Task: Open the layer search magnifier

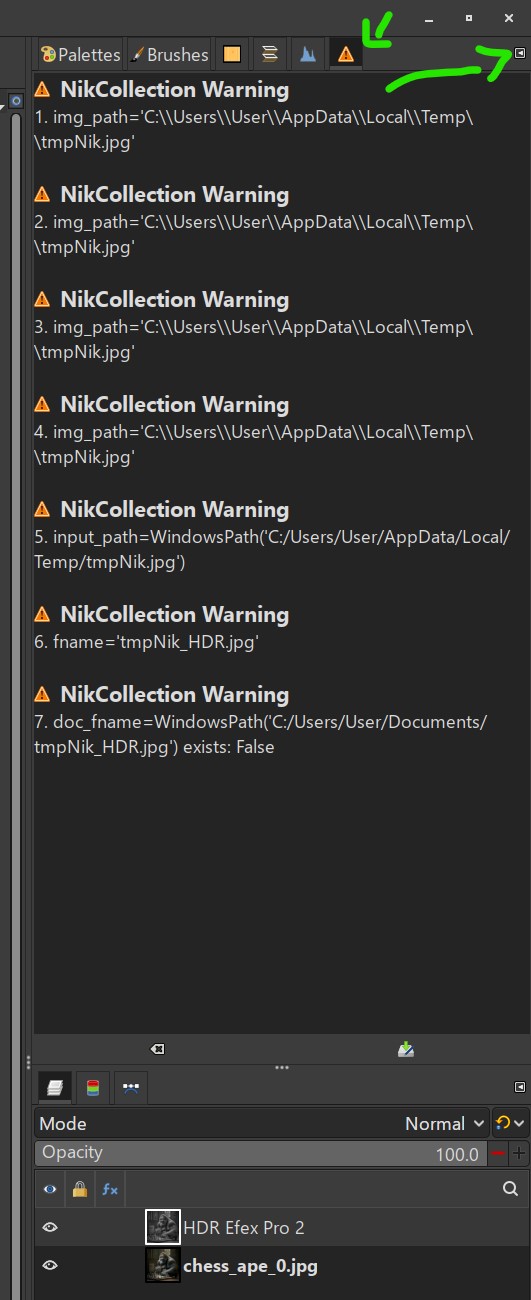Action: (510, 1189)
